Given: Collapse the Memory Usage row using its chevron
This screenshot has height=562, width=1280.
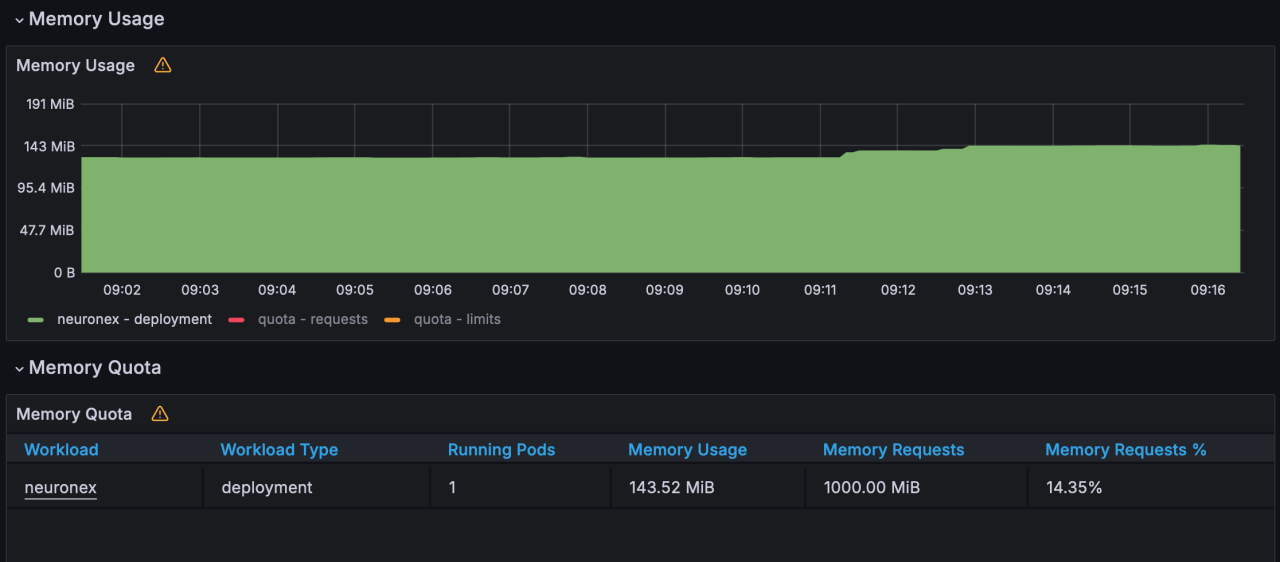Looking at the screenshot, I should (19, 20).
